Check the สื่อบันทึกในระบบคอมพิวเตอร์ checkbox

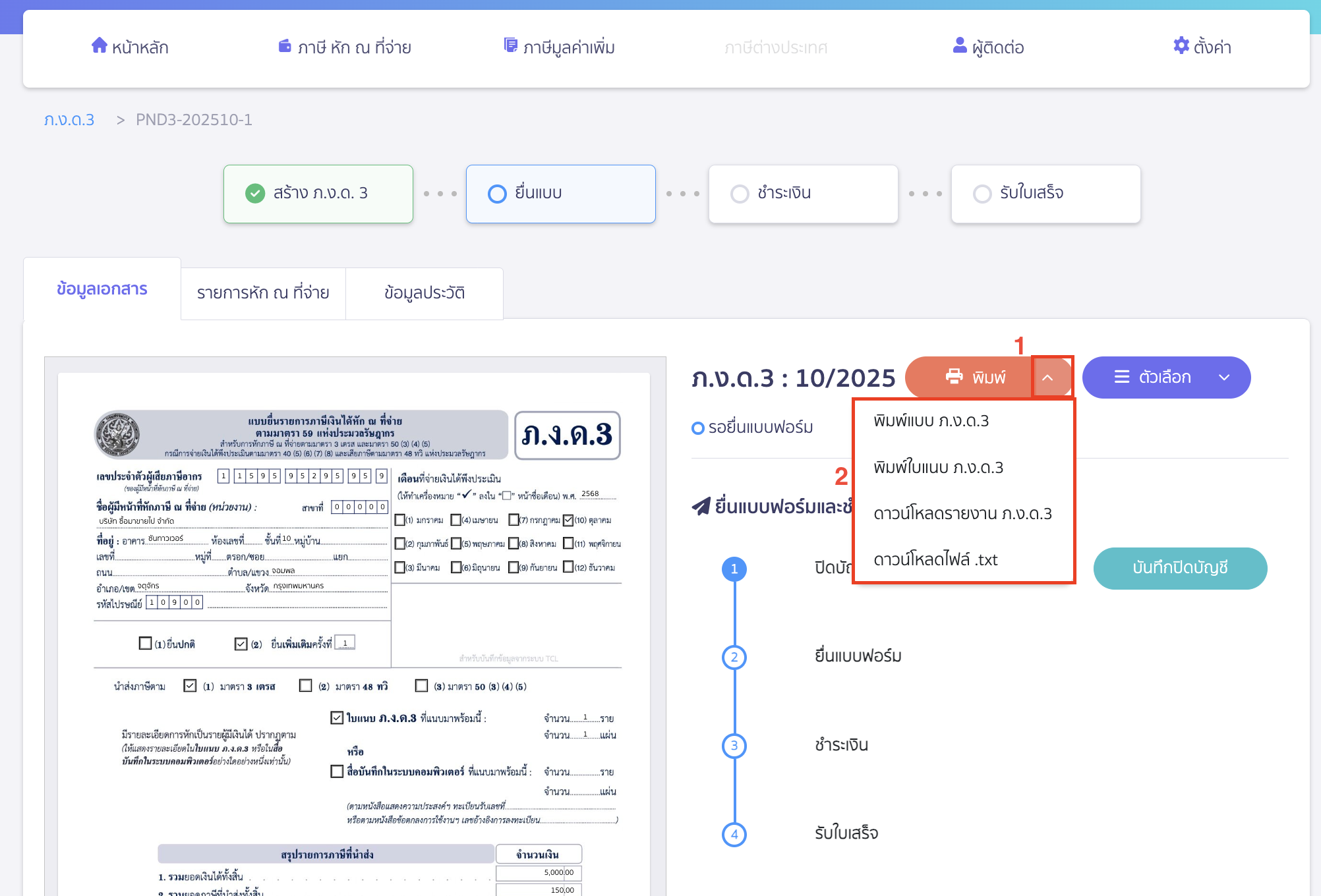click(335, 771)
